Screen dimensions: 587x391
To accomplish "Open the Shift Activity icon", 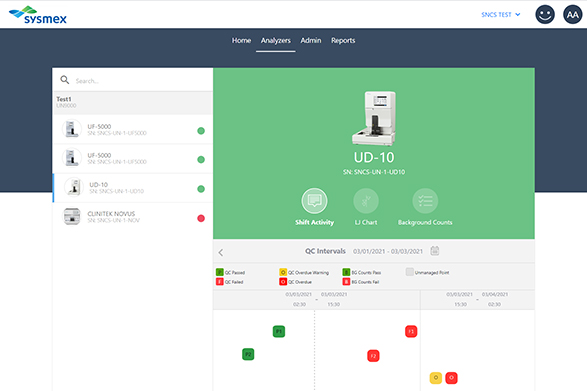I will tap(314, 201).
